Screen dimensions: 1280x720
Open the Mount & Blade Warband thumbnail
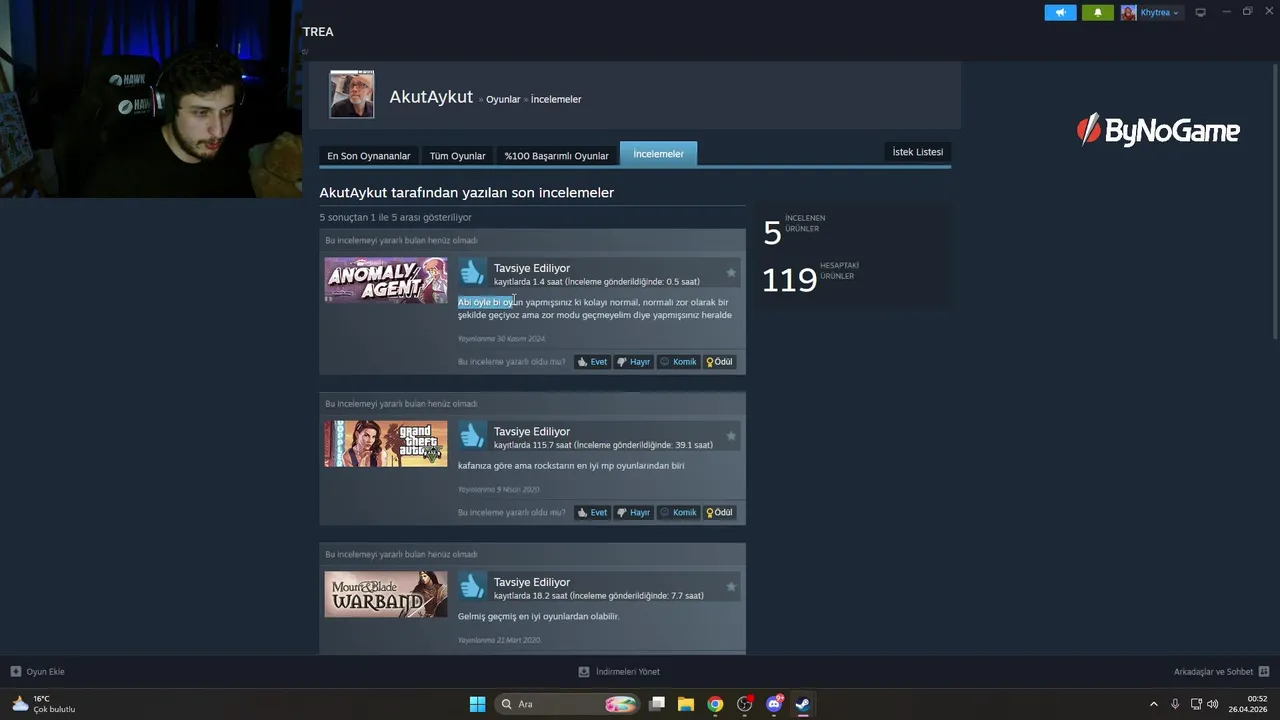(x=385, y=594)
